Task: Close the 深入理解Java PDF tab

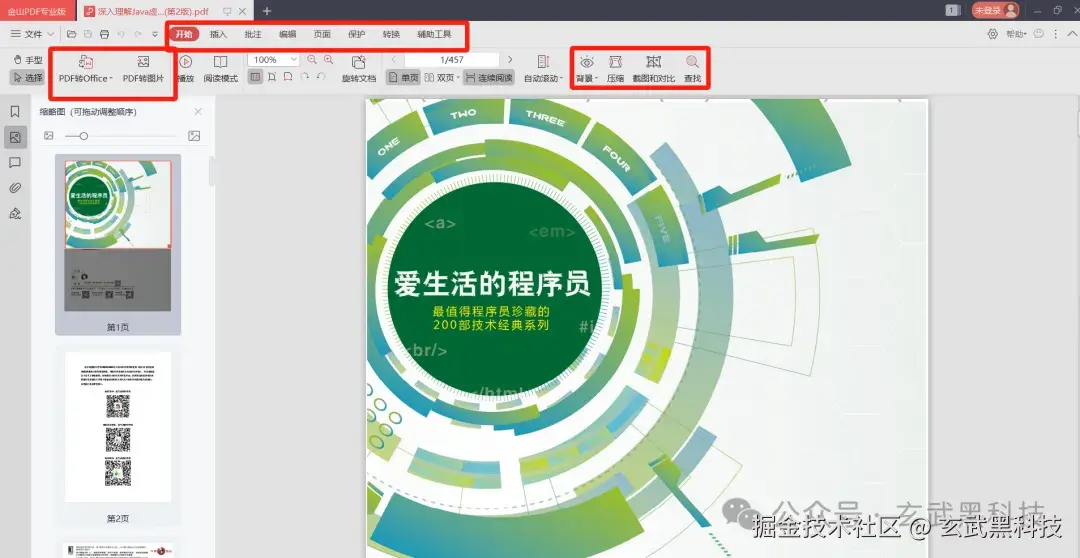Action: pyautogui.click(x=242, y=11)
